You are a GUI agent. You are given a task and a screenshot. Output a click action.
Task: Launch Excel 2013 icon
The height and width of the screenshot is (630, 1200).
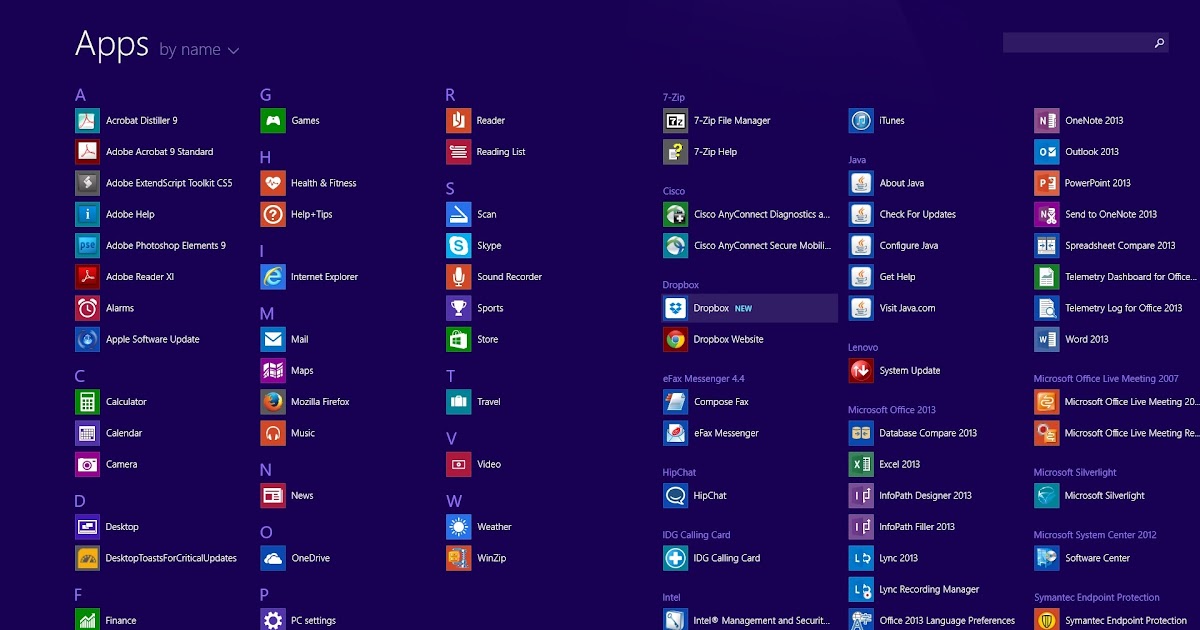click(861, 464)
